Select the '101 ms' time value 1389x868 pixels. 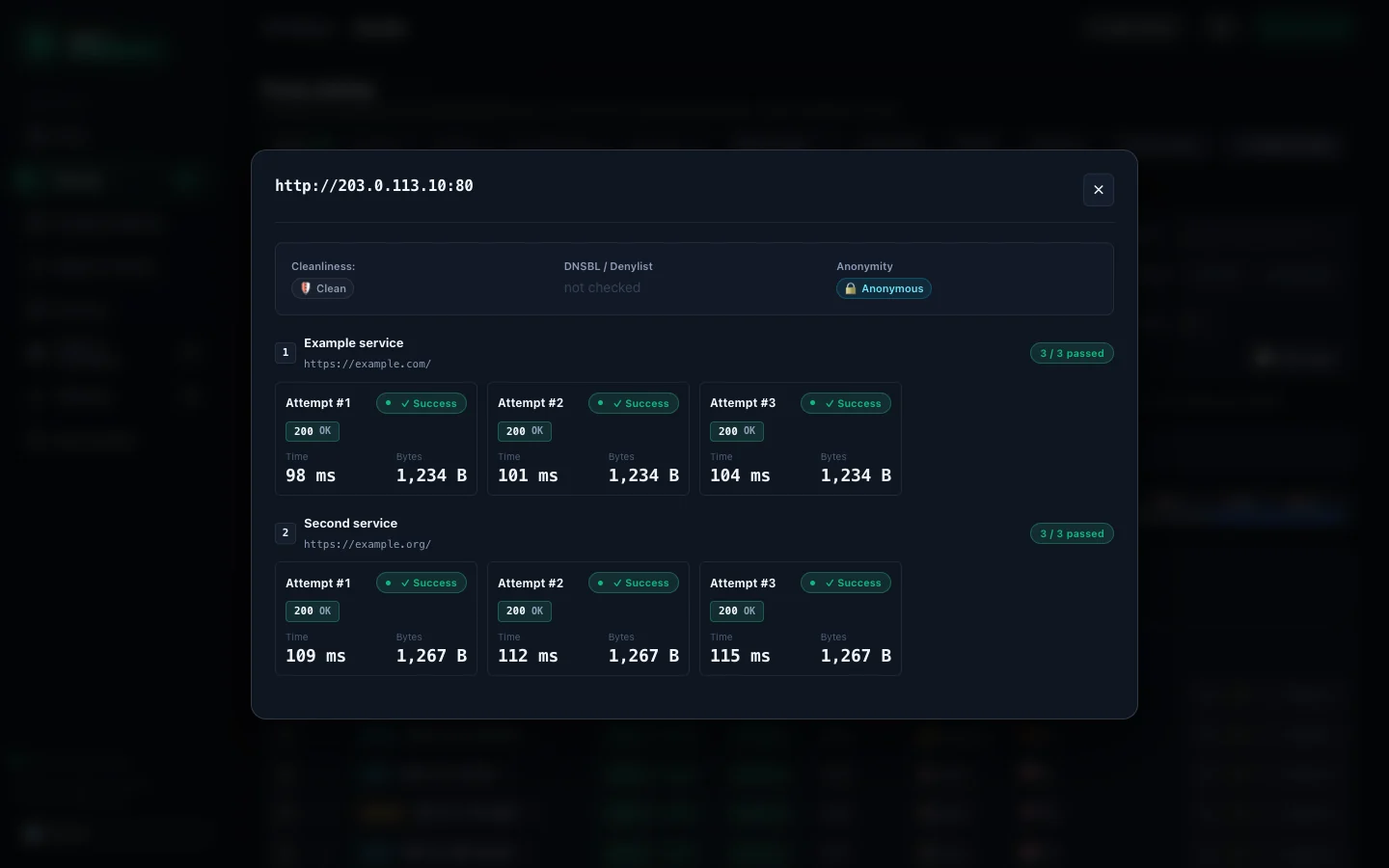click(x=528, y=475)
